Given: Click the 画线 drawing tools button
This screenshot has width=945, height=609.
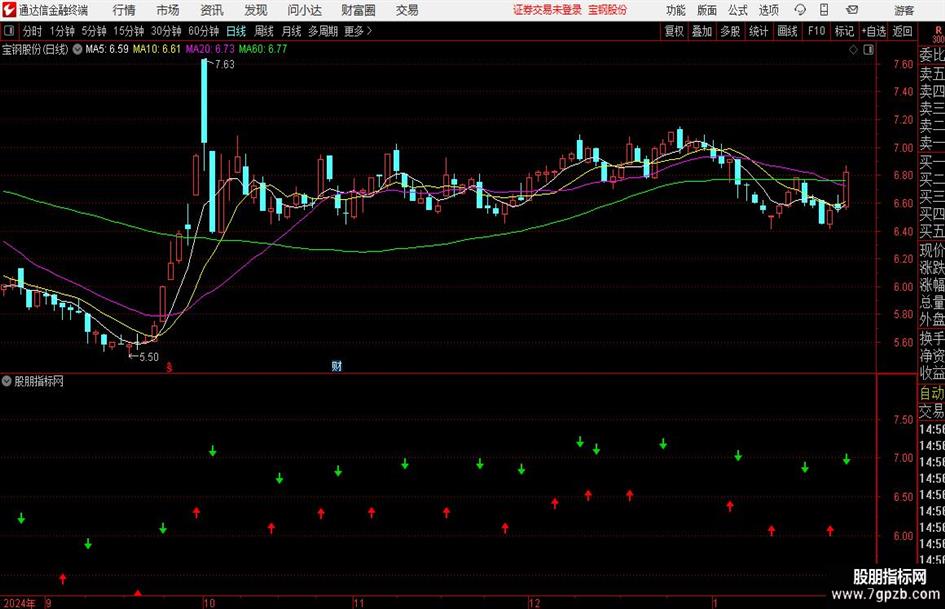Looking at the screenshot, I should (787, 31).
